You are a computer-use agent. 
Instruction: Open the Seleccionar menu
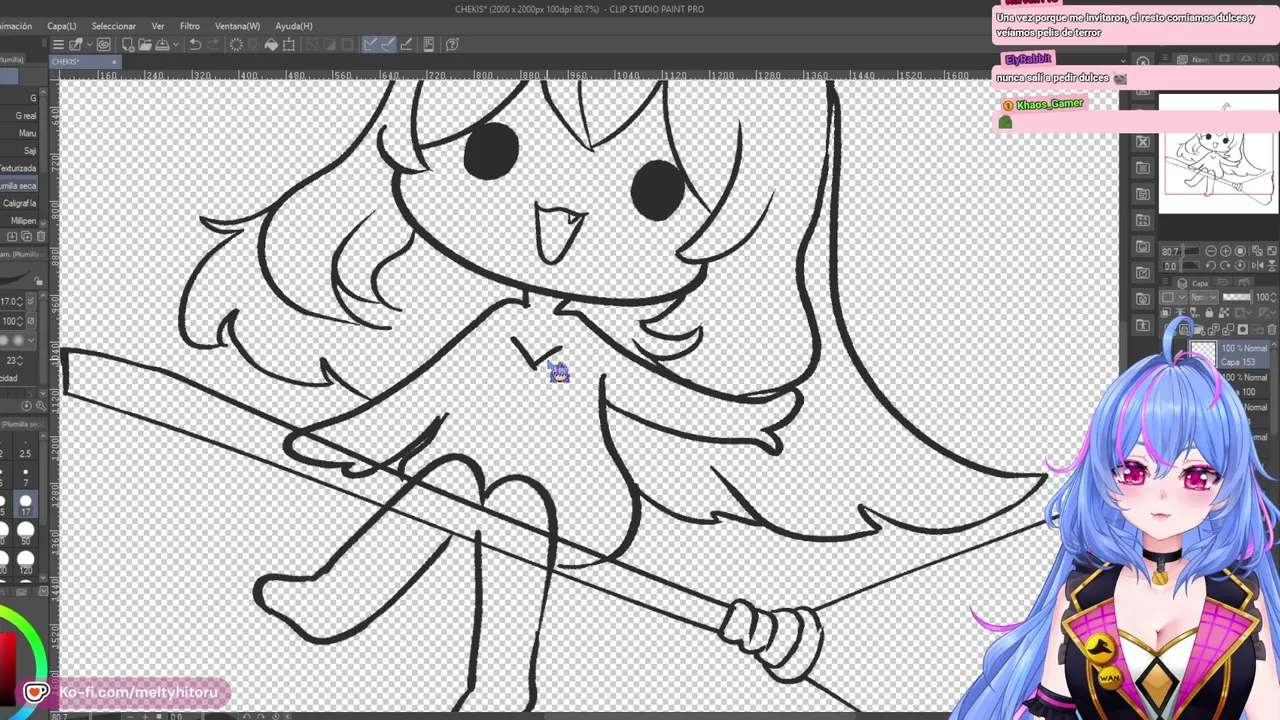tap(113, 26)
